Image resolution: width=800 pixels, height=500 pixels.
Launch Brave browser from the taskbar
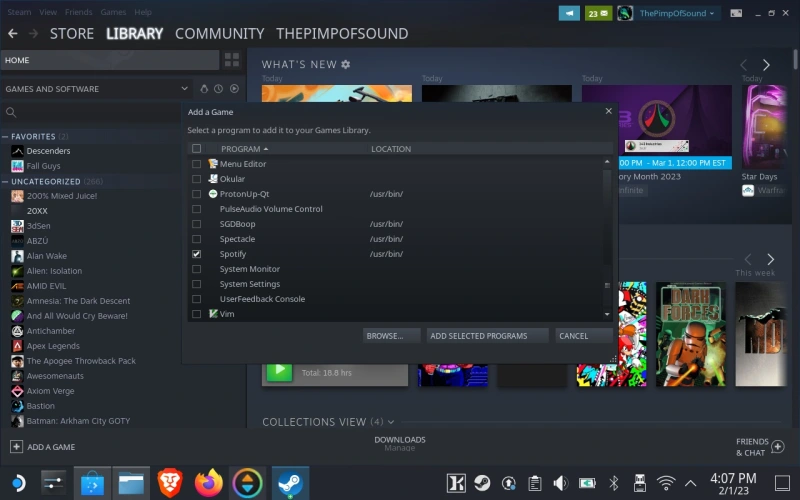point(170,483)
